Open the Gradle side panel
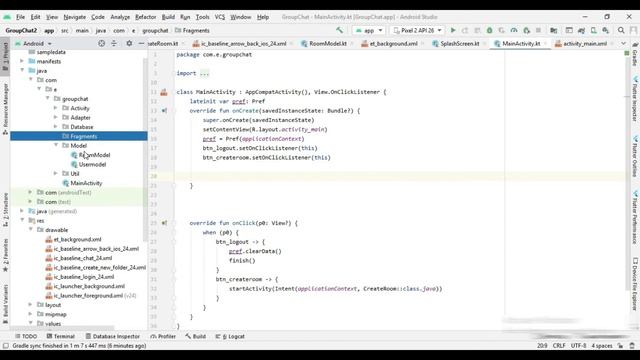 pyautogui.click(x=635, y=54)
